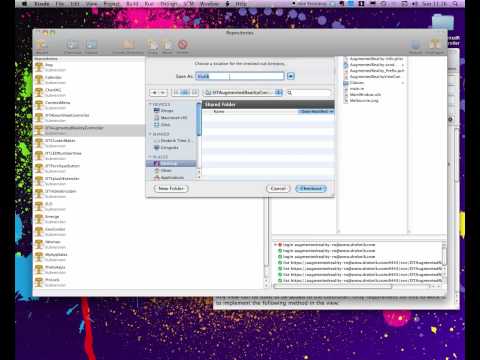Select AugmentedReality_Prefix.pch in file browser
The image size is (480, 360).
tap(374, 71)
